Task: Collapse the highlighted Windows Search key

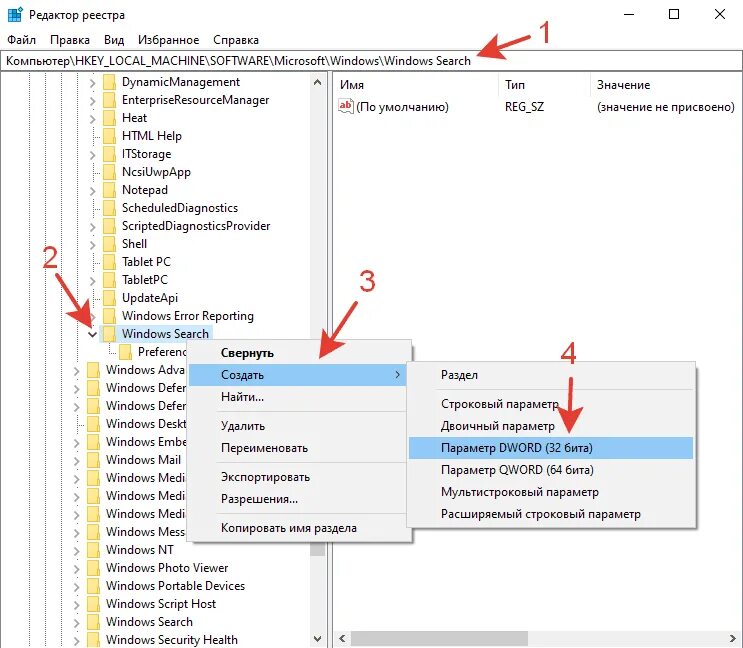Action: (x=92, y=334)
